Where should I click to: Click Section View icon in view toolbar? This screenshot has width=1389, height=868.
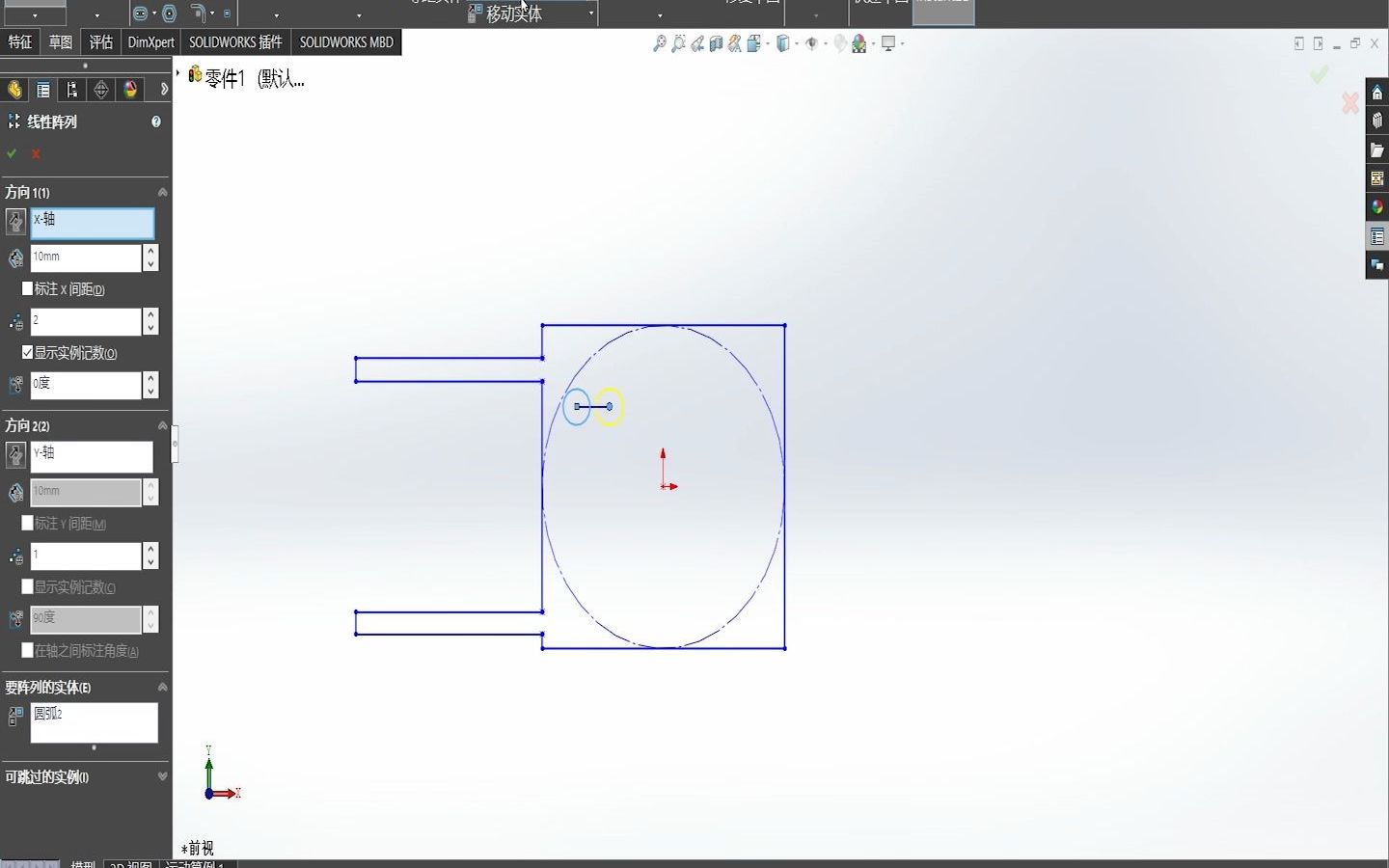pos(716,43)
